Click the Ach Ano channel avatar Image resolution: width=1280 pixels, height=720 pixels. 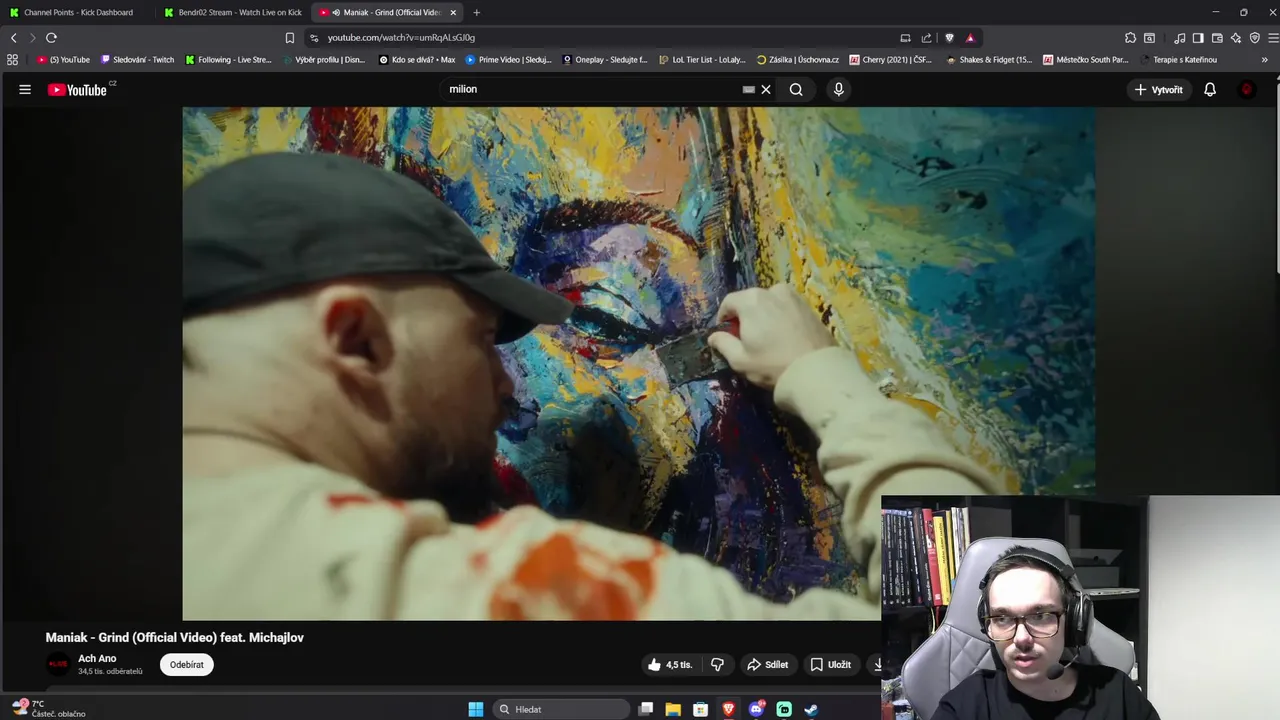(58, 664)
